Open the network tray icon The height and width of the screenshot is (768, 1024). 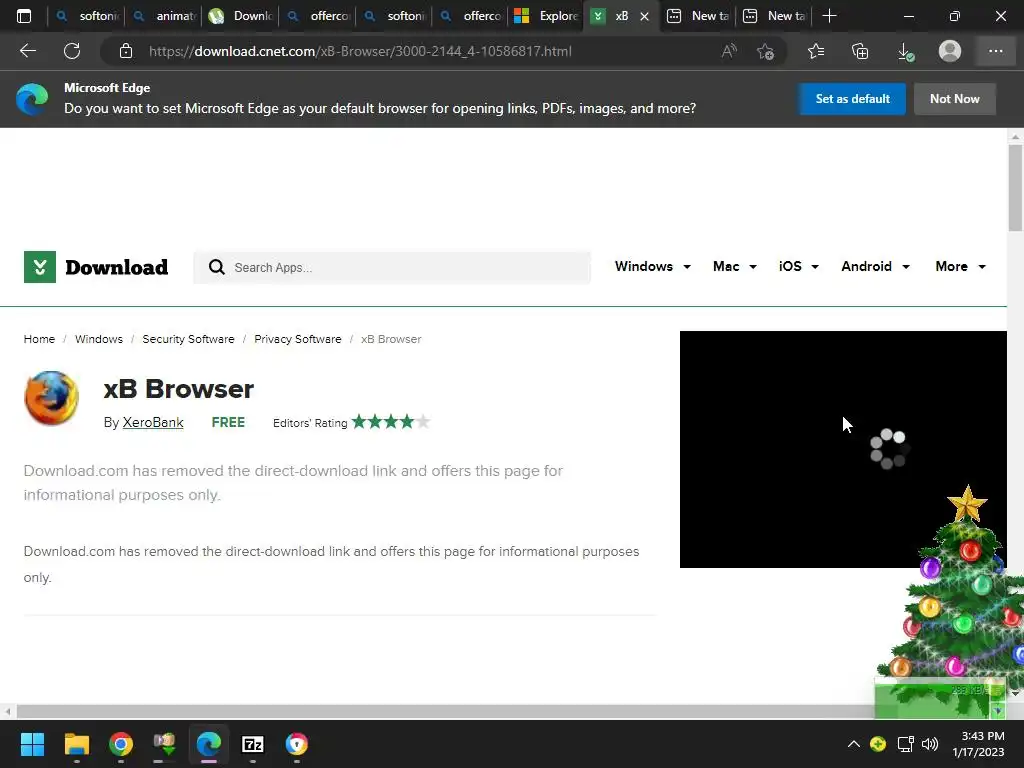pyautogui.click(x=905, y=744)
